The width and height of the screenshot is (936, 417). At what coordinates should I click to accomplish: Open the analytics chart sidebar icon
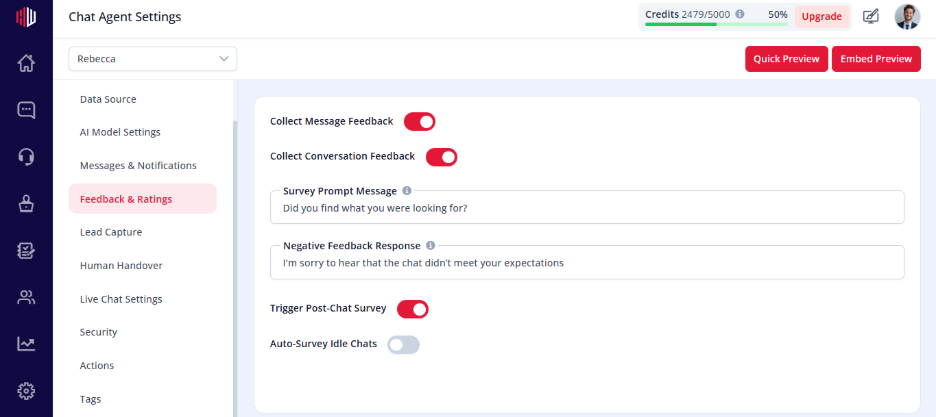point(26,344)
